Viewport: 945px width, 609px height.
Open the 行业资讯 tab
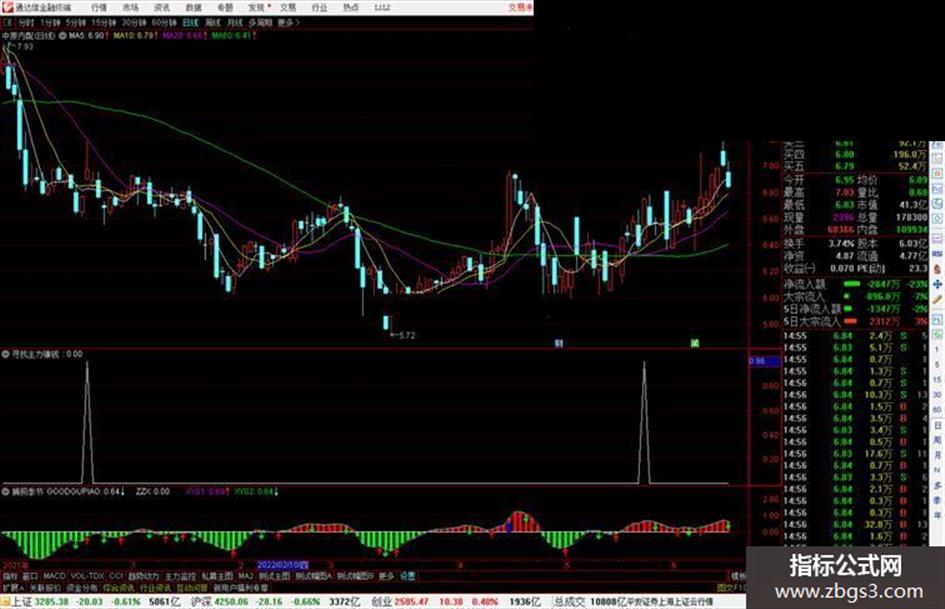click(x=155, y=587)
